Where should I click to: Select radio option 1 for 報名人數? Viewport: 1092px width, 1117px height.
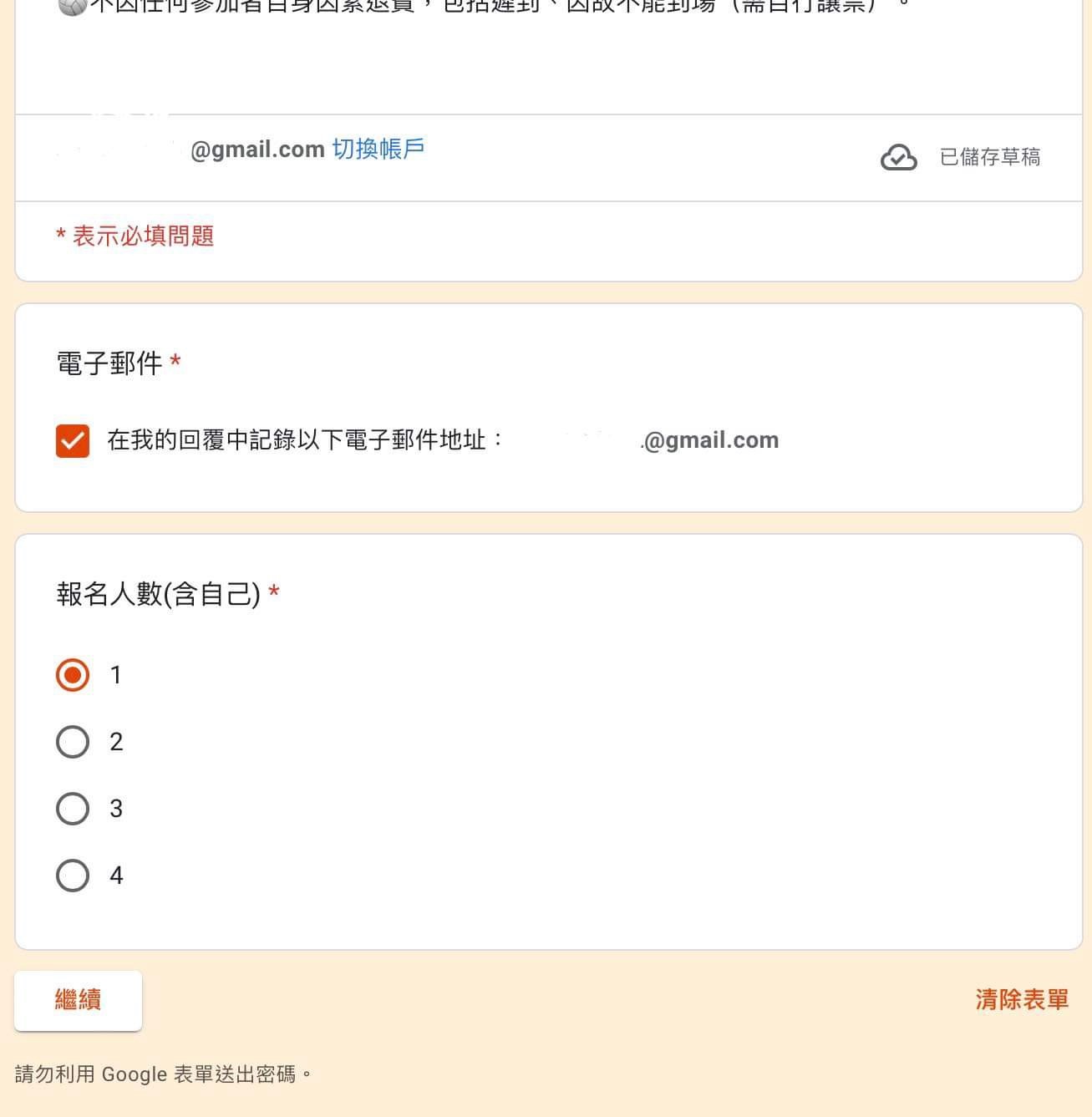pyautogui.click(x=73, y=675)
